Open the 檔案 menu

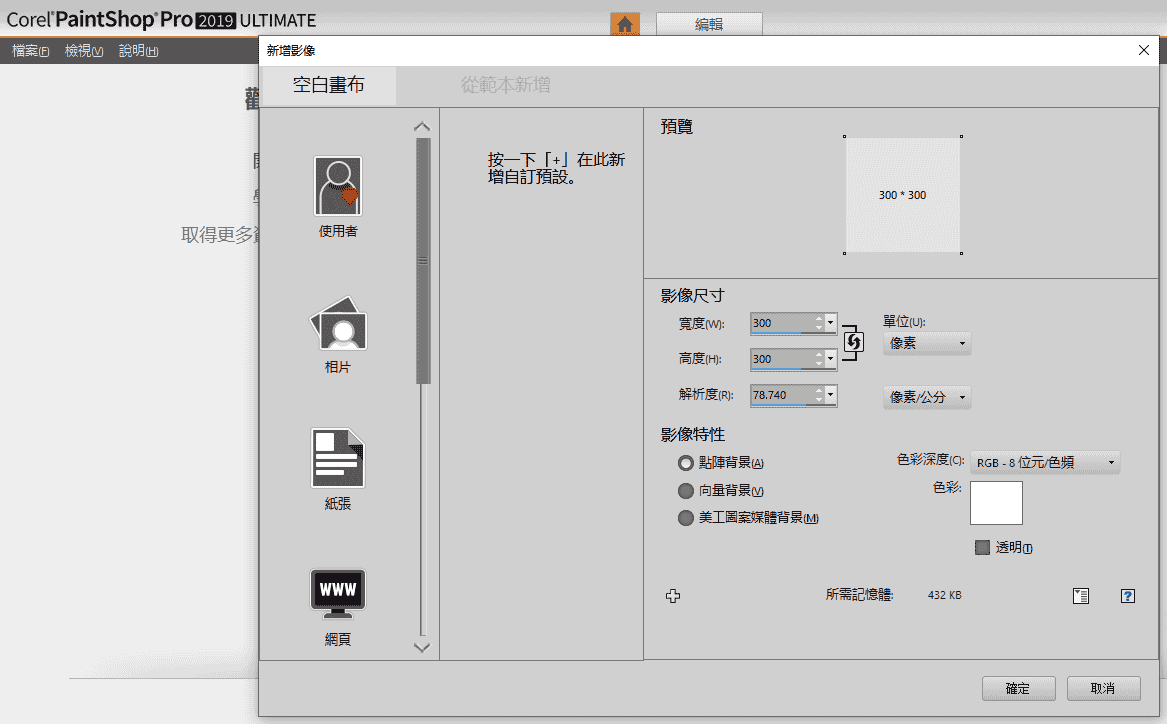(31, 51)
